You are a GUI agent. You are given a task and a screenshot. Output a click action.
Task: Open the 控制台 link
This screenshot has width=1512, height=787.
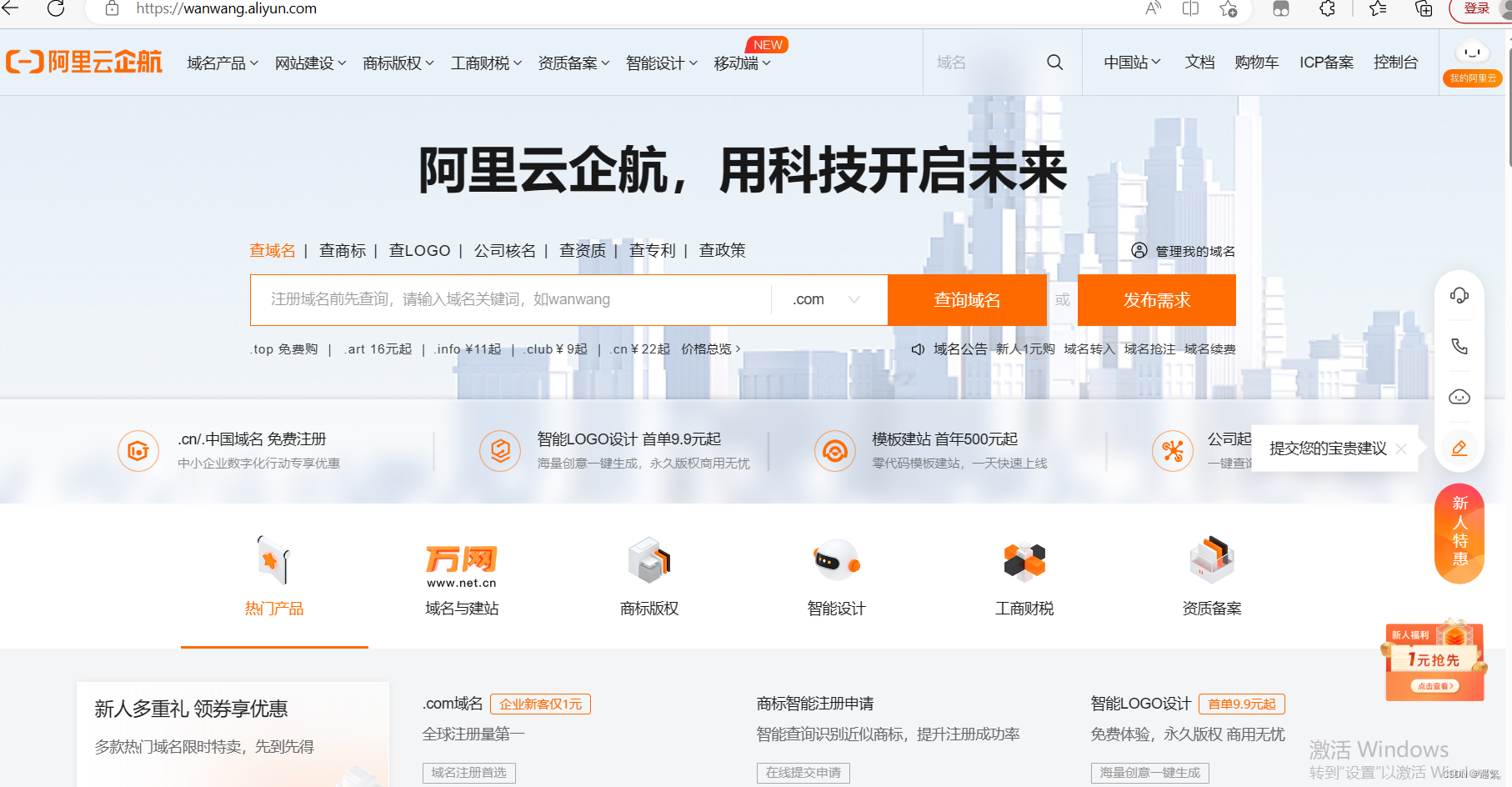coord(1396,63)
